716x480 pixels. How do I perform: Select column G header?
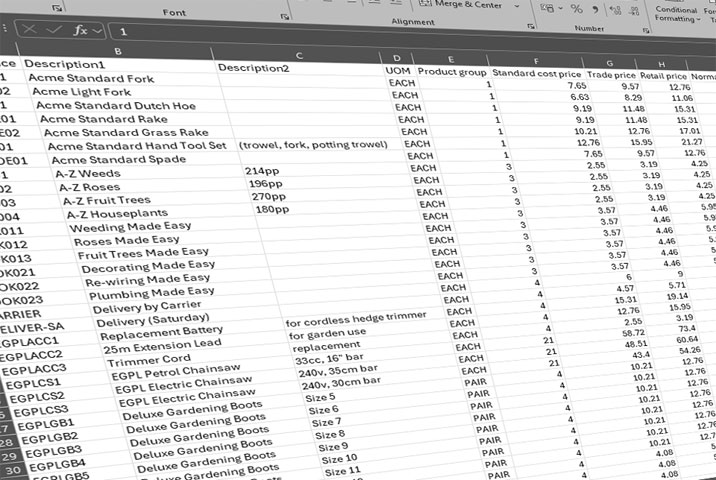pyautogui.click(x=609, y=63)
